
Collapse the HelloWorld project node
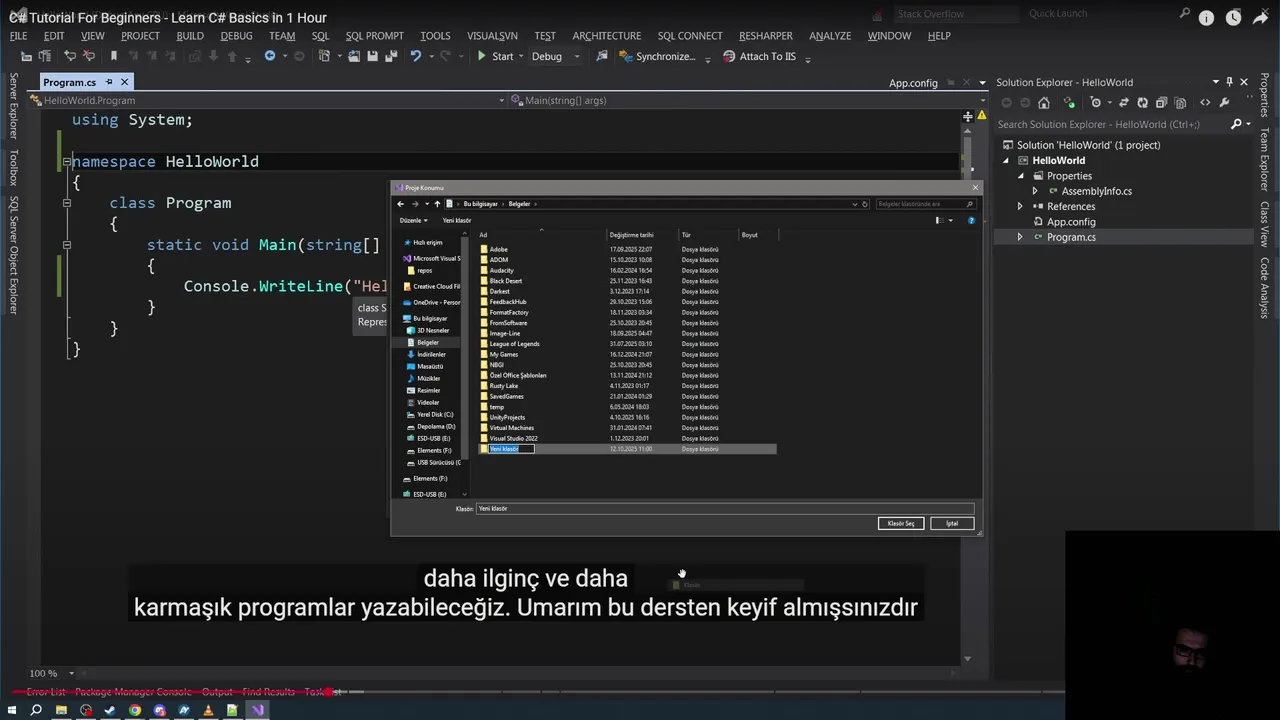point(1008,160)
